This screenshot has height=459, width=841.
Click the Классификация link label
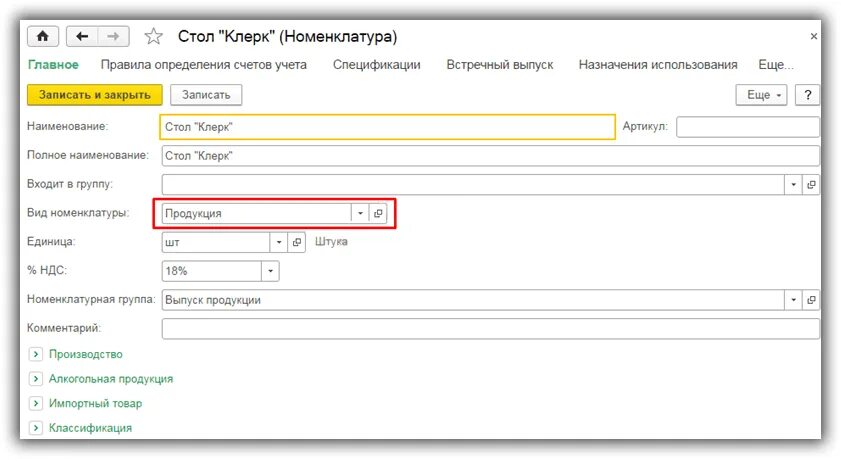[x=90, y=428]
